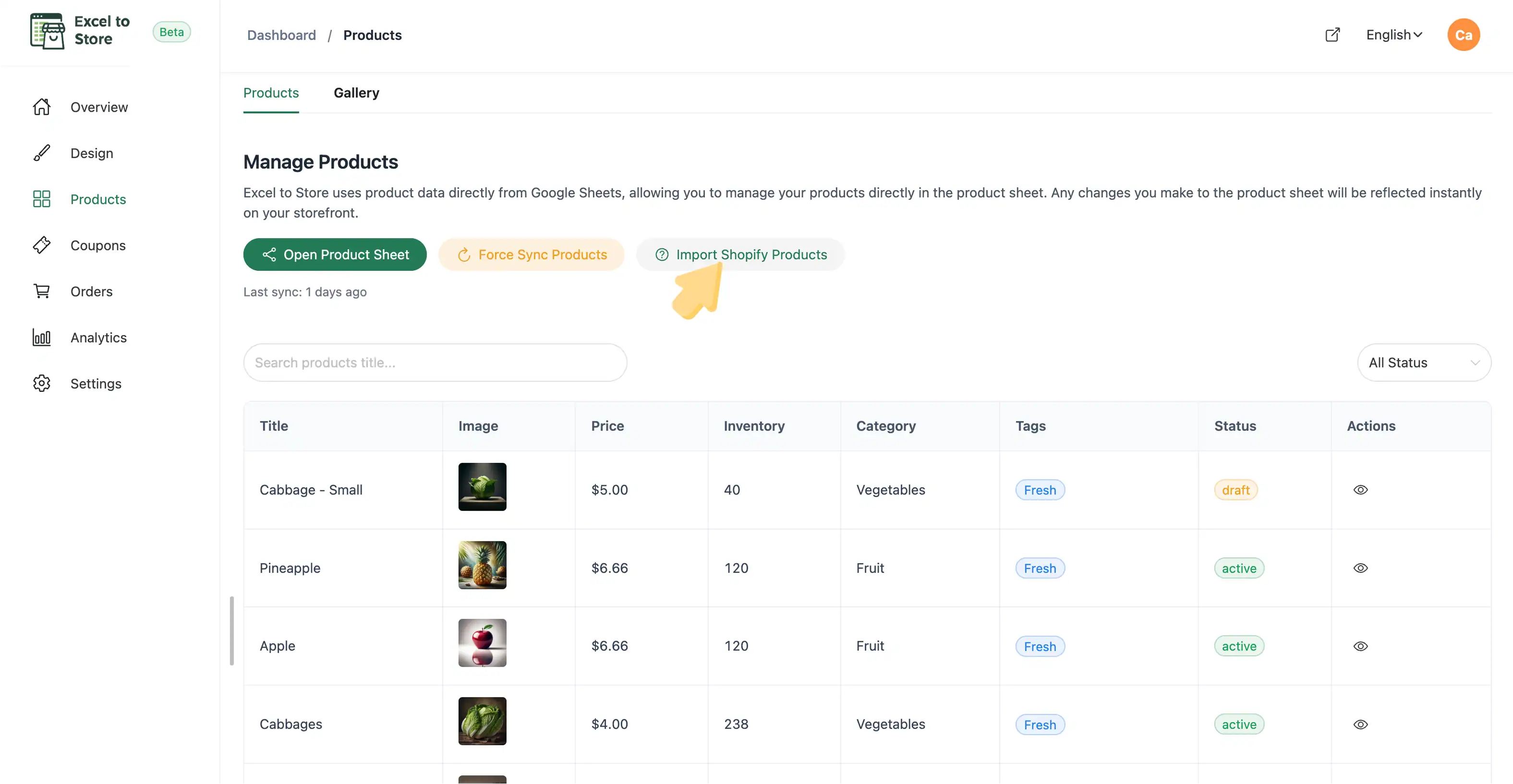The height and width of the screenshot is (784, 1513).
Task: Open Settings via the gear icon
Action: (42, 383)
